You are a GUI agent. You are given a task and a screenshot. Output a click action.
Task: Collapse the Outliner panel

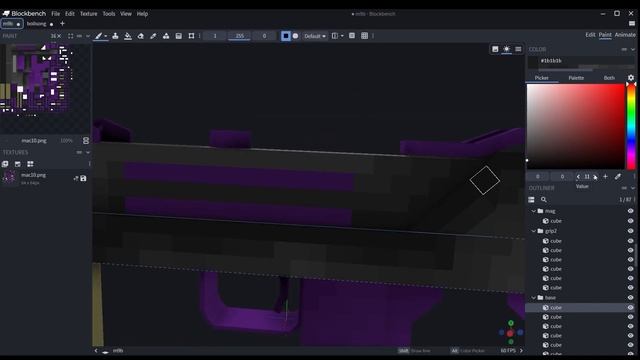click(633, 188)
